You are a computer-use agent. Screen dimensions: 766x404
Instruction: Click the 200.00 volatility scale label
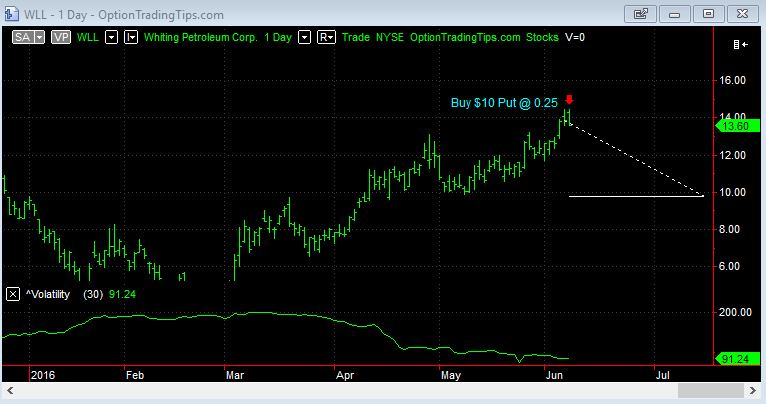[735, 312]
